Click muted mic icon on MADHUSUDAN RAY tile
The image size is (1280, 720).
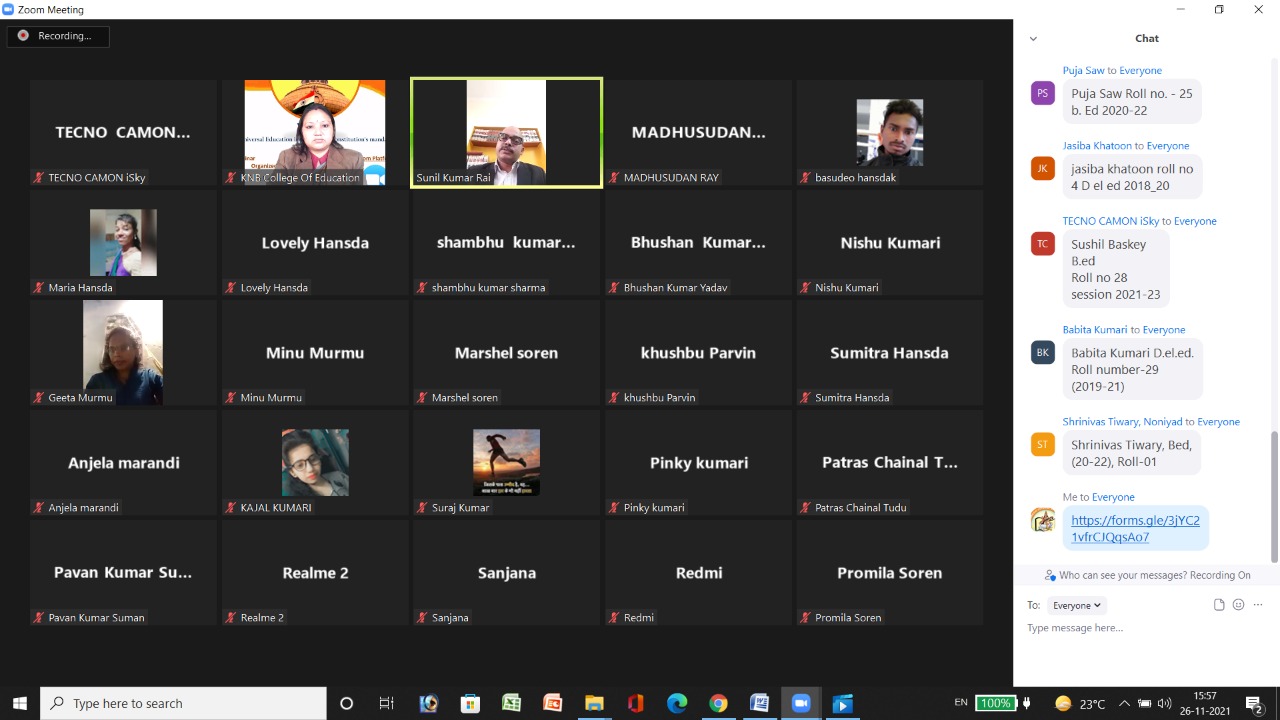[614, 177]
